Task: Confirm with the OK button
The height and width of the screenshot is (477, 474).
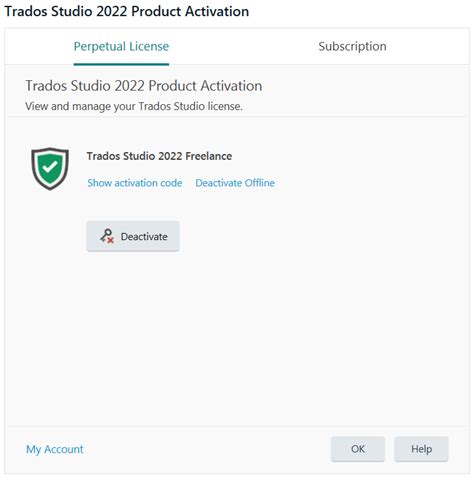Action: point(358,449)
